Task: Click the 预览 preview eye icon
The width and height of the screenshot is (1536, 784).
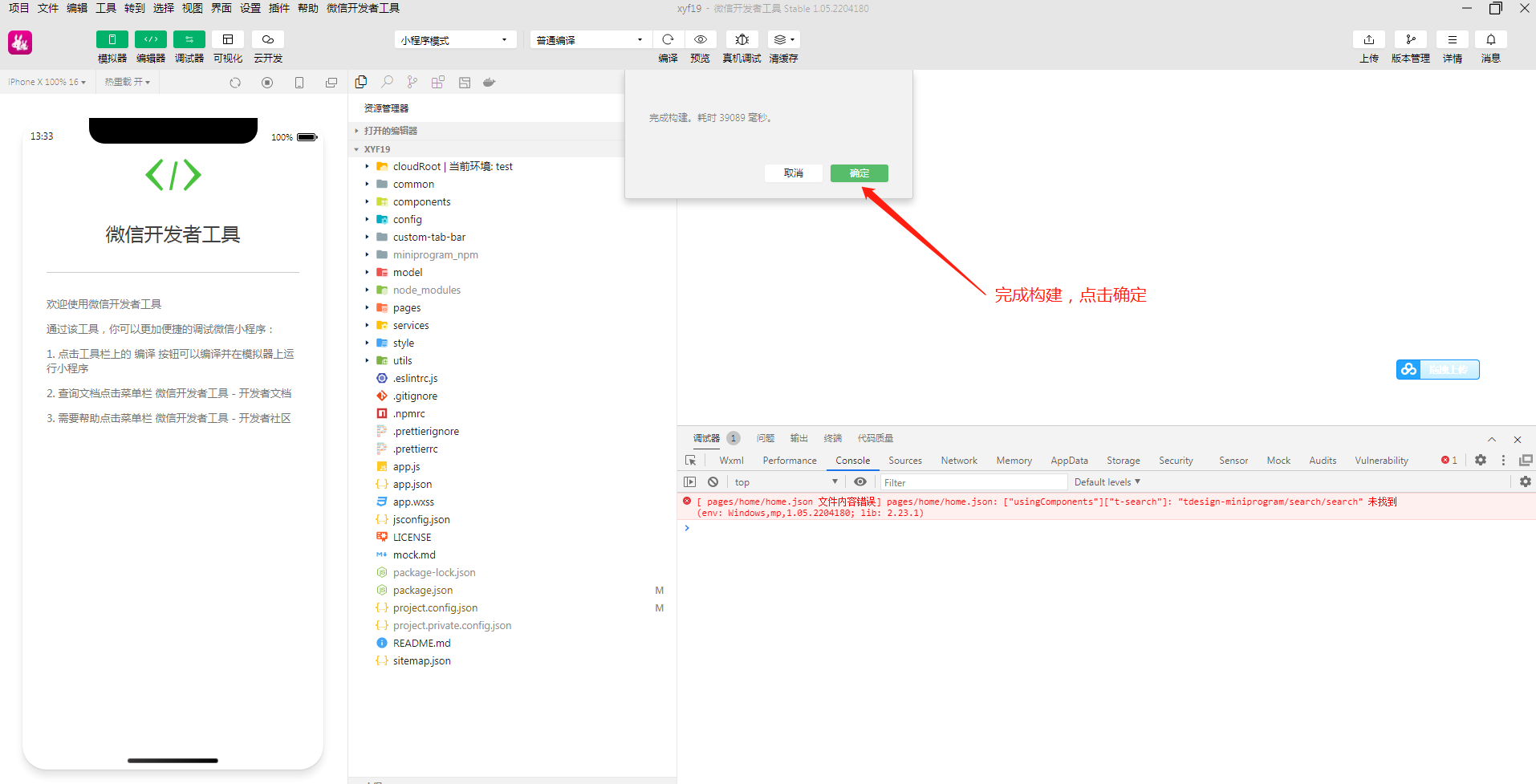Action: click(701, 39)
